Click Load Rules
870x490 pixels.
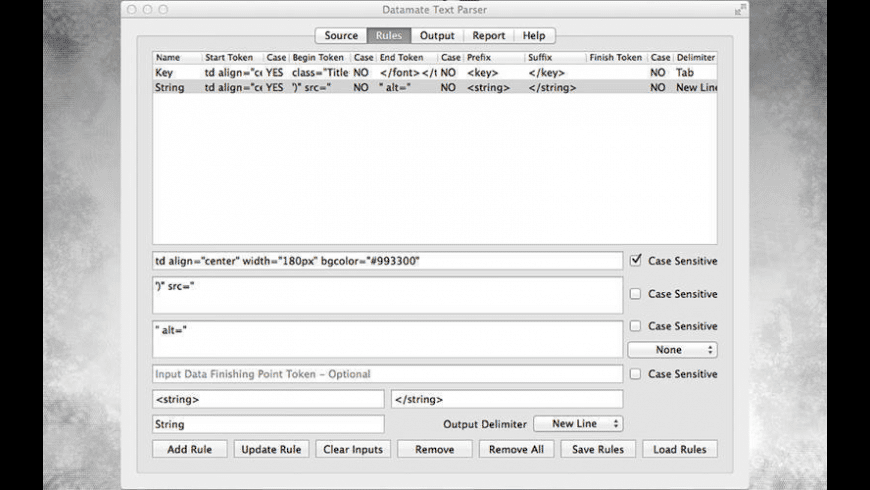(x=680, y=449)
